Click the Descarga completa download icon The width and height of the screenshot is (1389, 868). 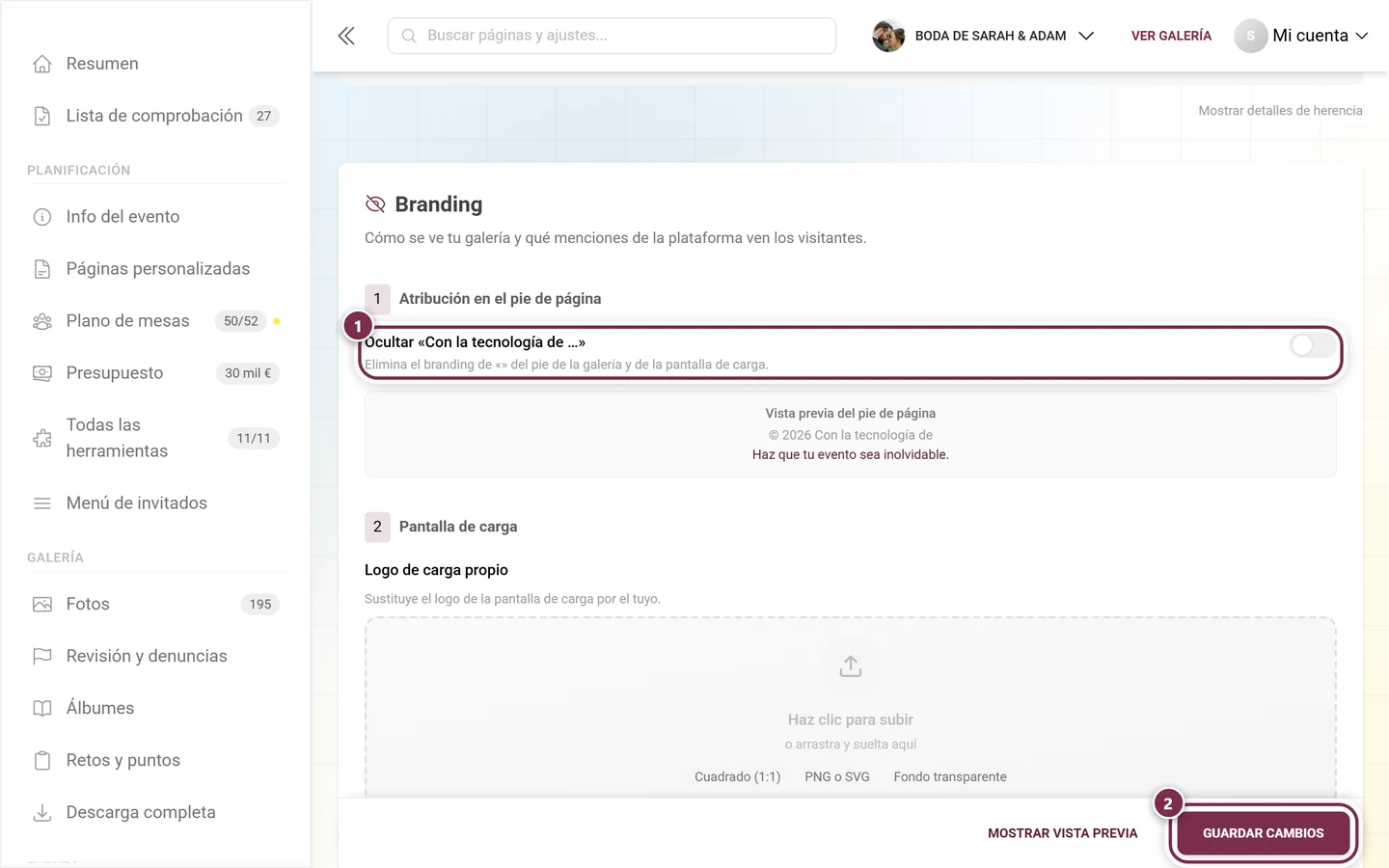click(x=42, y=812)
